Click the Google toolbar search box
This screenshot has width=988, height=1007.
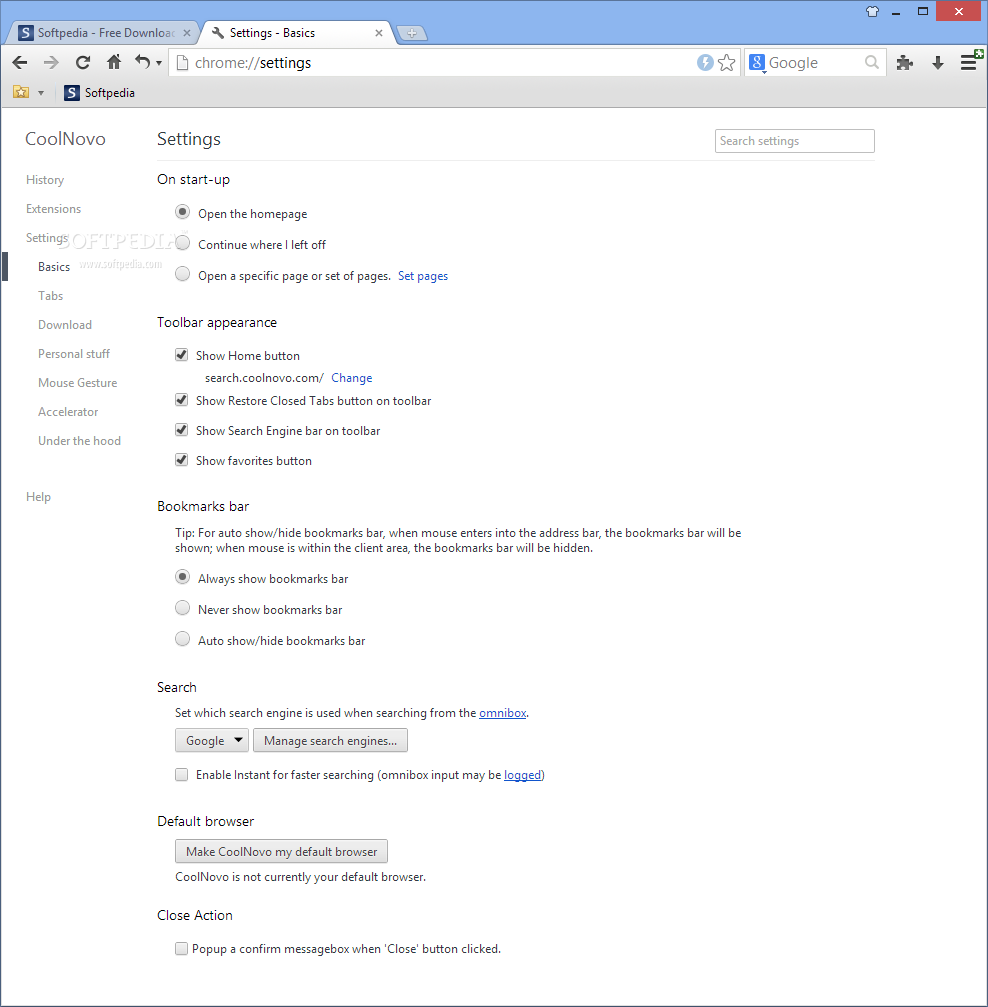click(x=815, y=62)
